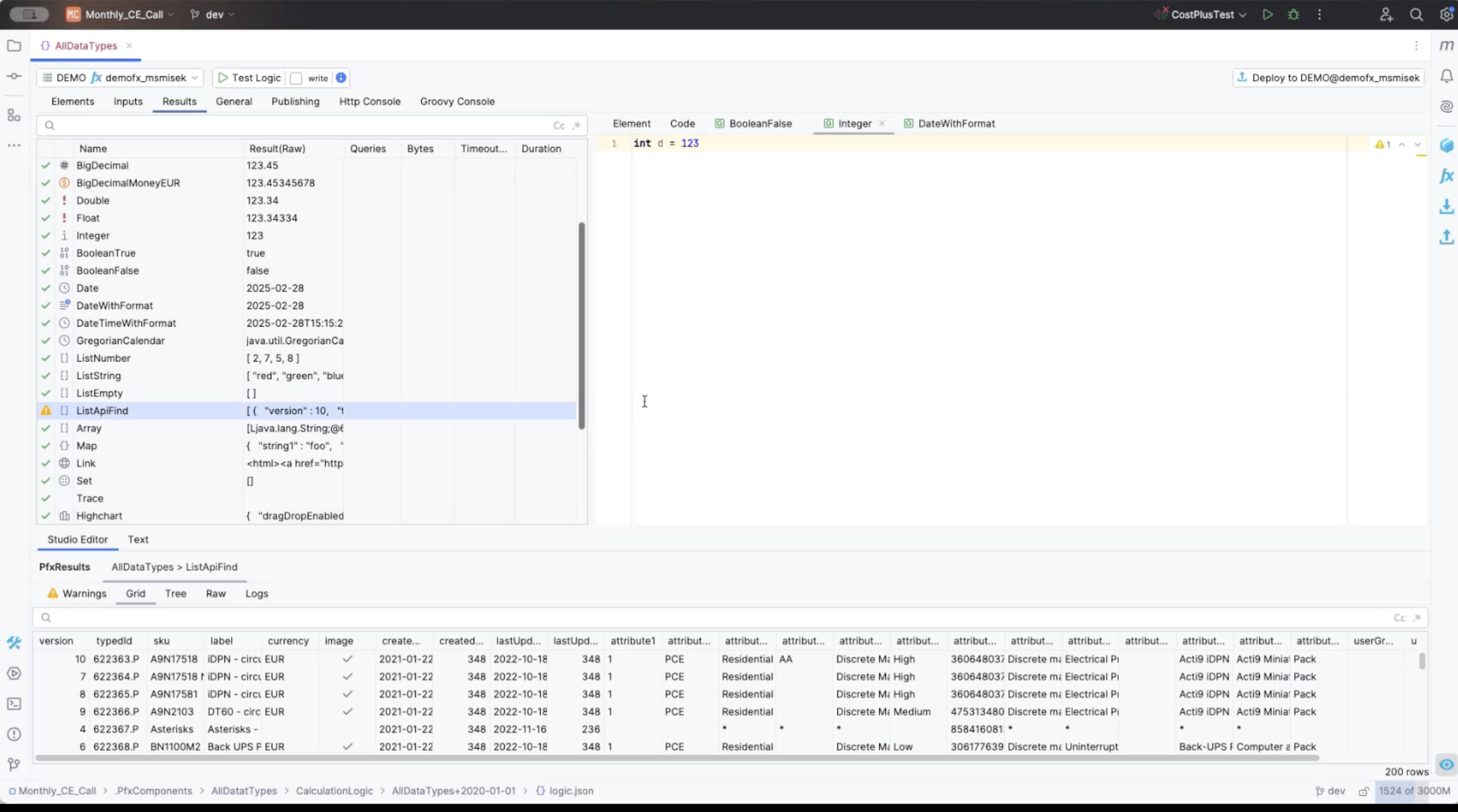Open DEMO demofx_msmisek partition dropdown

pyautogui.click(x=120, y=78)
